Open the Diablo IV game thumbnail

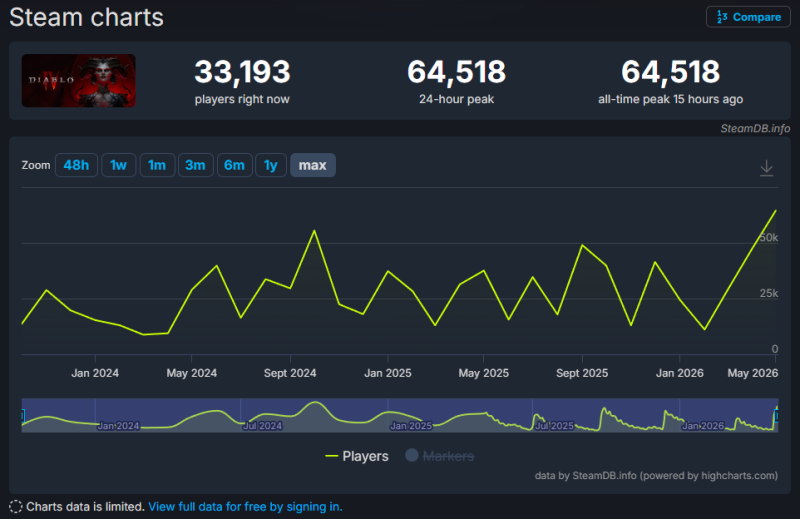79,81
